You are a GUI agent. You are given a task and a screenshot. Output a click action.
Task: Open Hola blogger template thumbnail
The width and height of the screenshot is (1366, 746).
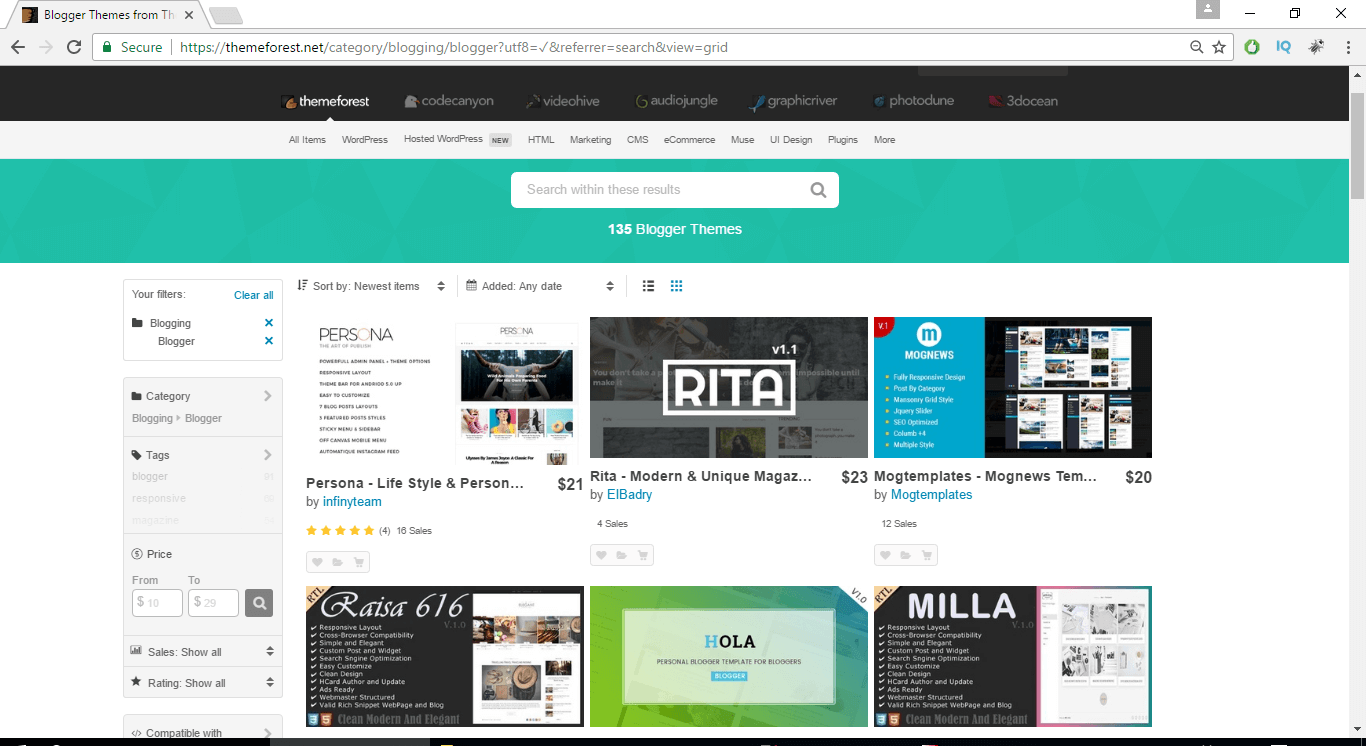pyautogui.click(x=729, y=656)
